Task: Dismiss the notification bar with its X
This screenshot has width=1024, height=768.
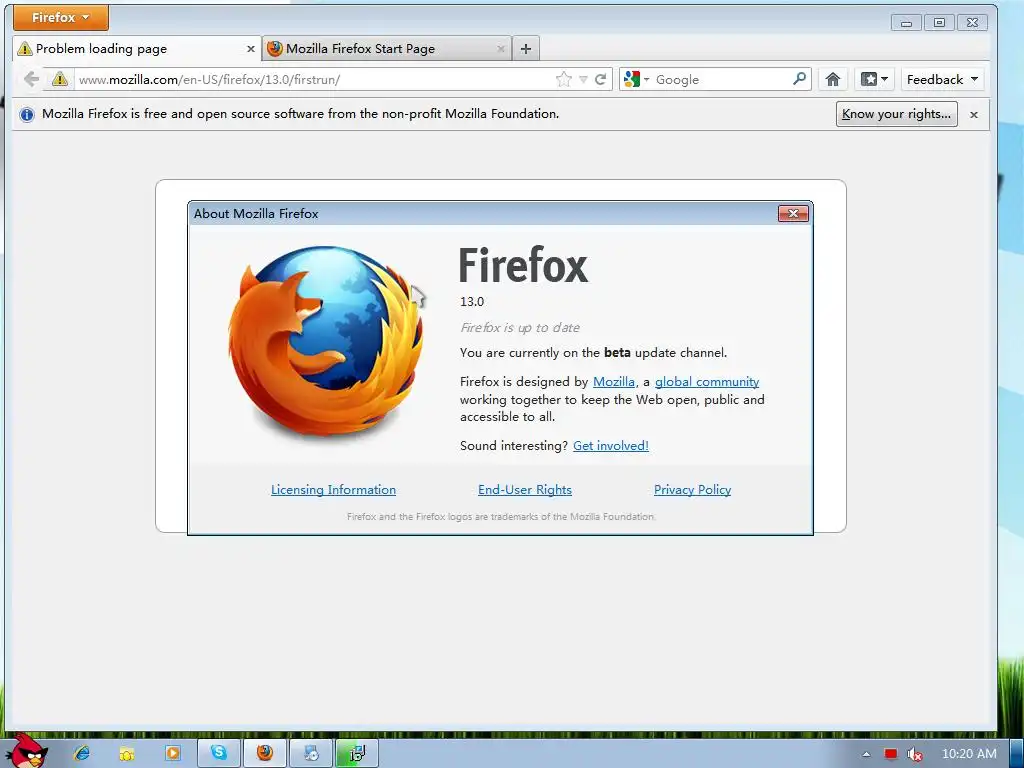Action: [x=974, y=115]
